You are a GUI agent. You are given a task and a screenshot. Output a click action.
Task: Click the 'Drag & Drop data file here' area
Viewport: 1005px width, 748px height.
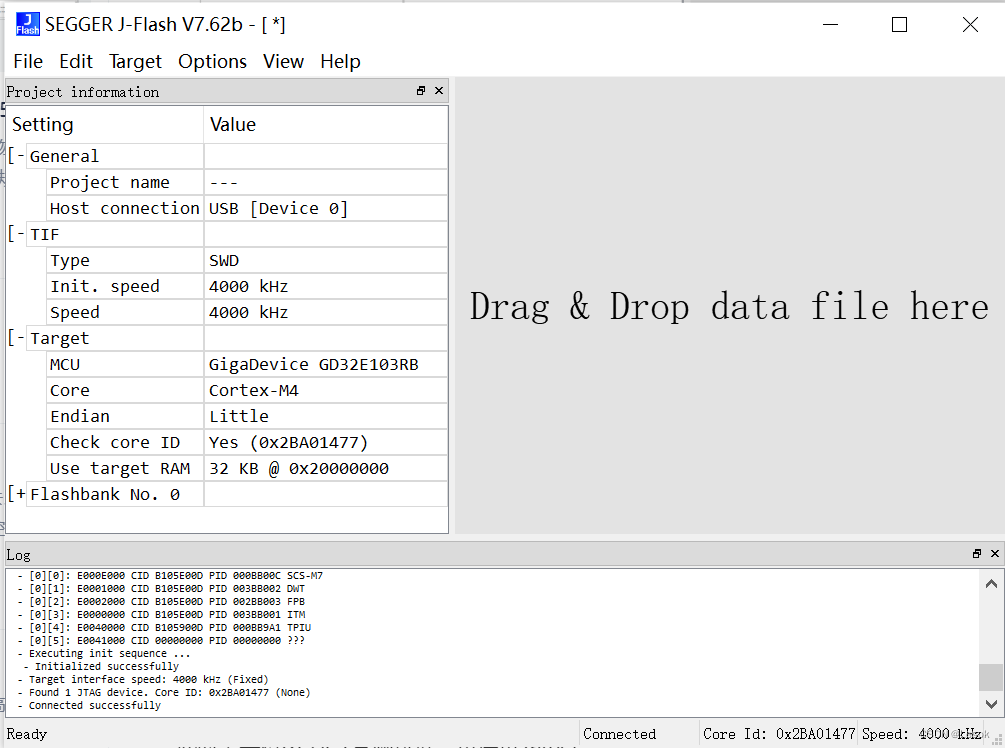729,306
